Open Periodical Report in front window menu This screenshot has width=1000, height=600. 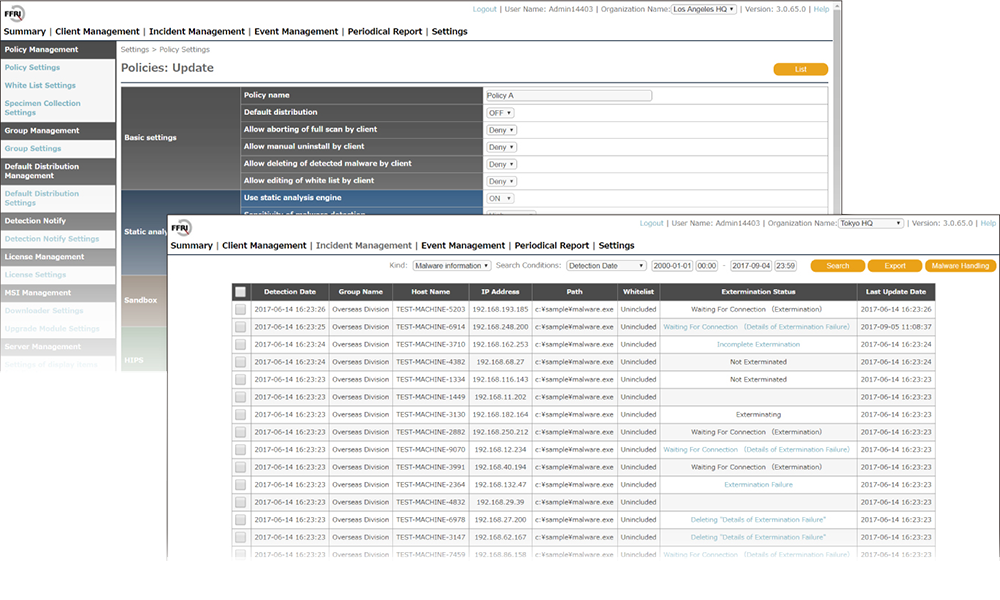click(552, 245)
